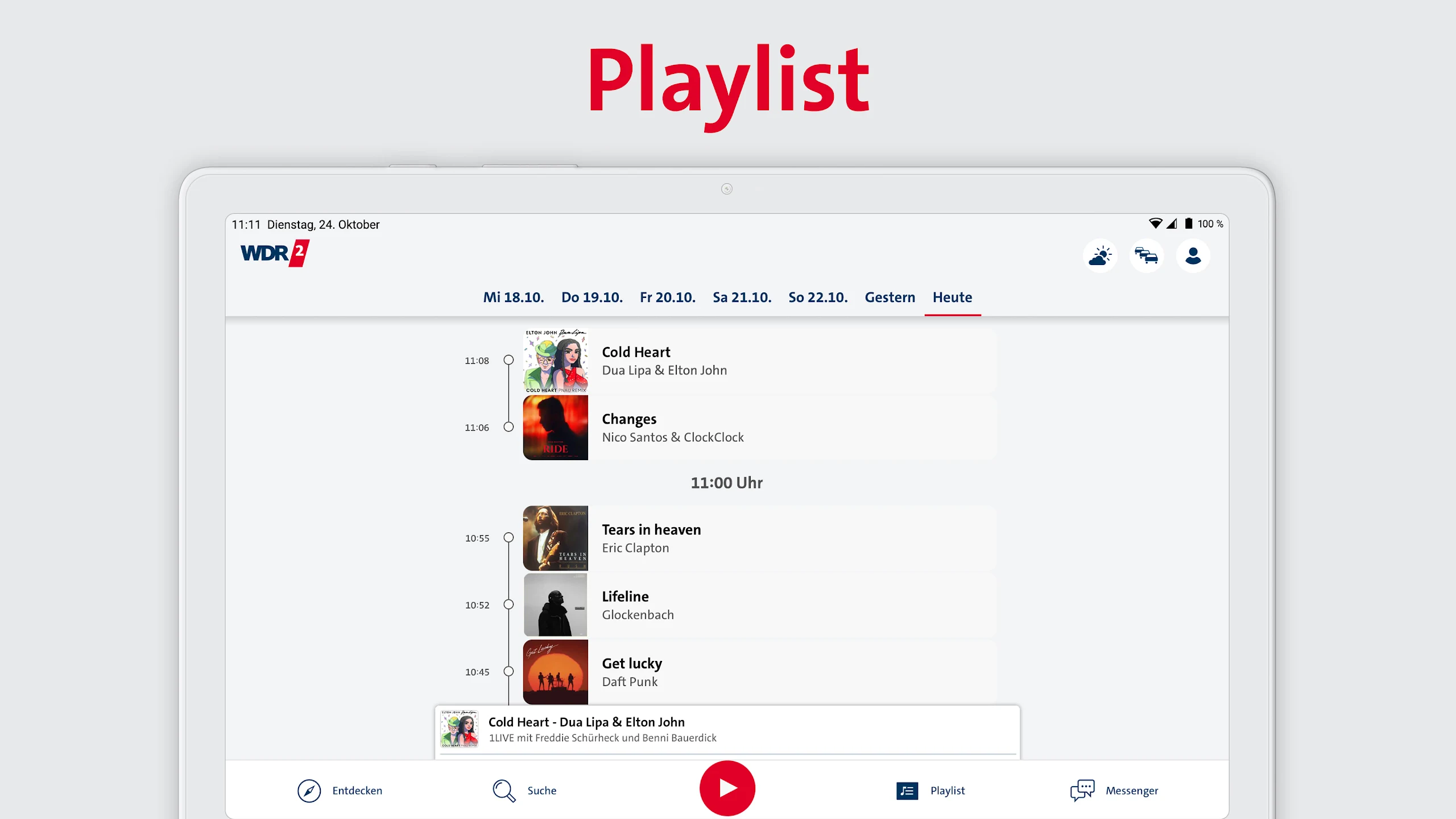Viewport: 1456px width, 819px height.
Task: Start playback with the red play button
Action: (x=727, y=788)
